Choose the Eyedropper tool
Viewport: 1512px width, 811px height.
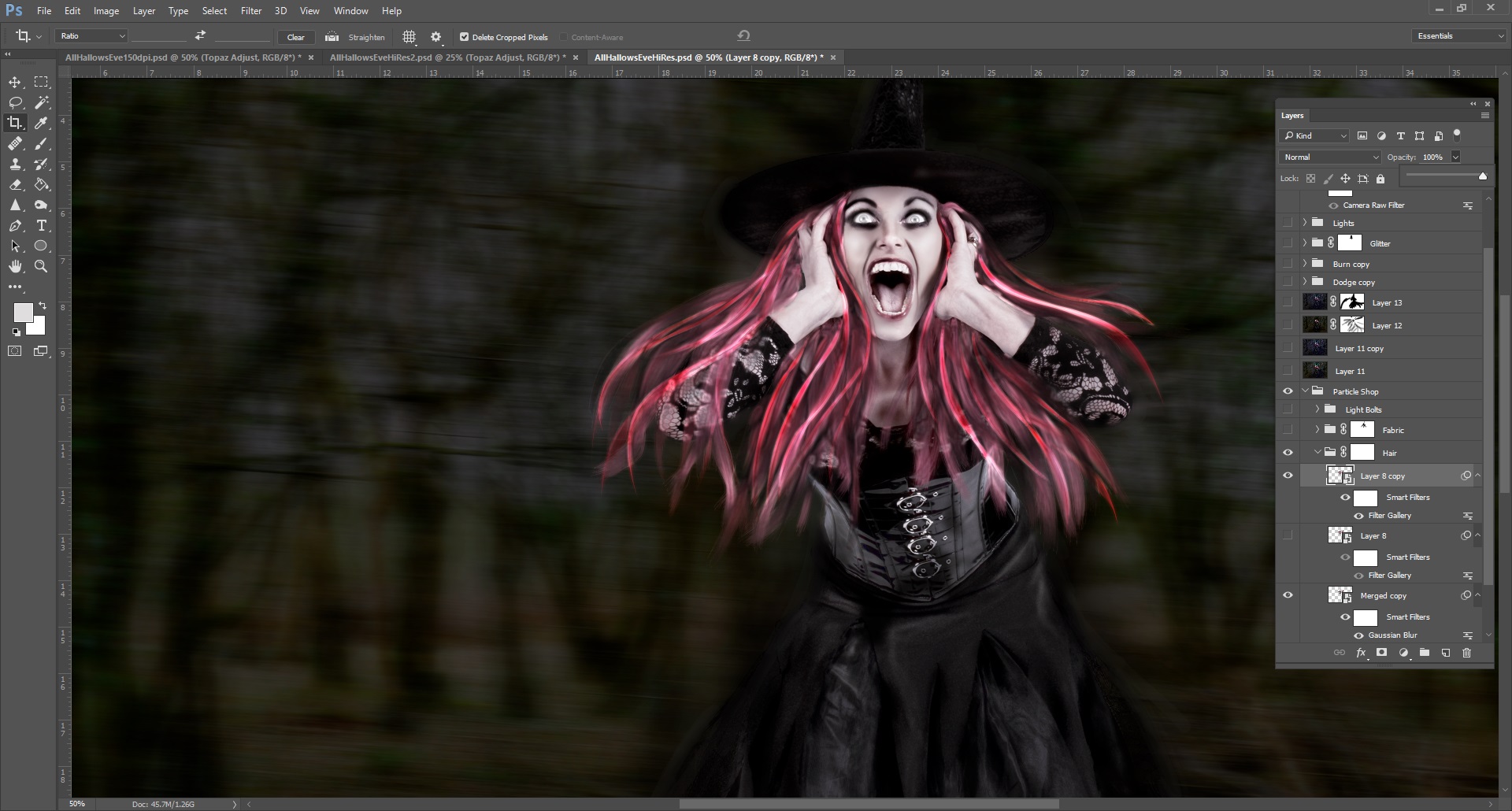pyautogui.click(x=41, y=123)
